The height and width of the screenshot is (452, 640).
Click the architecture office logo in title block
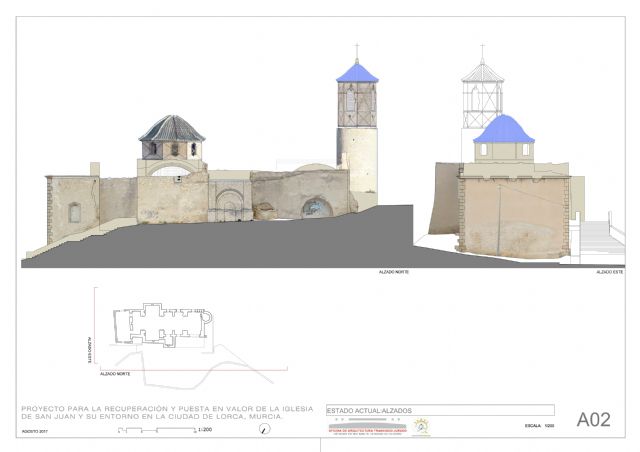[x=366, y=428]
